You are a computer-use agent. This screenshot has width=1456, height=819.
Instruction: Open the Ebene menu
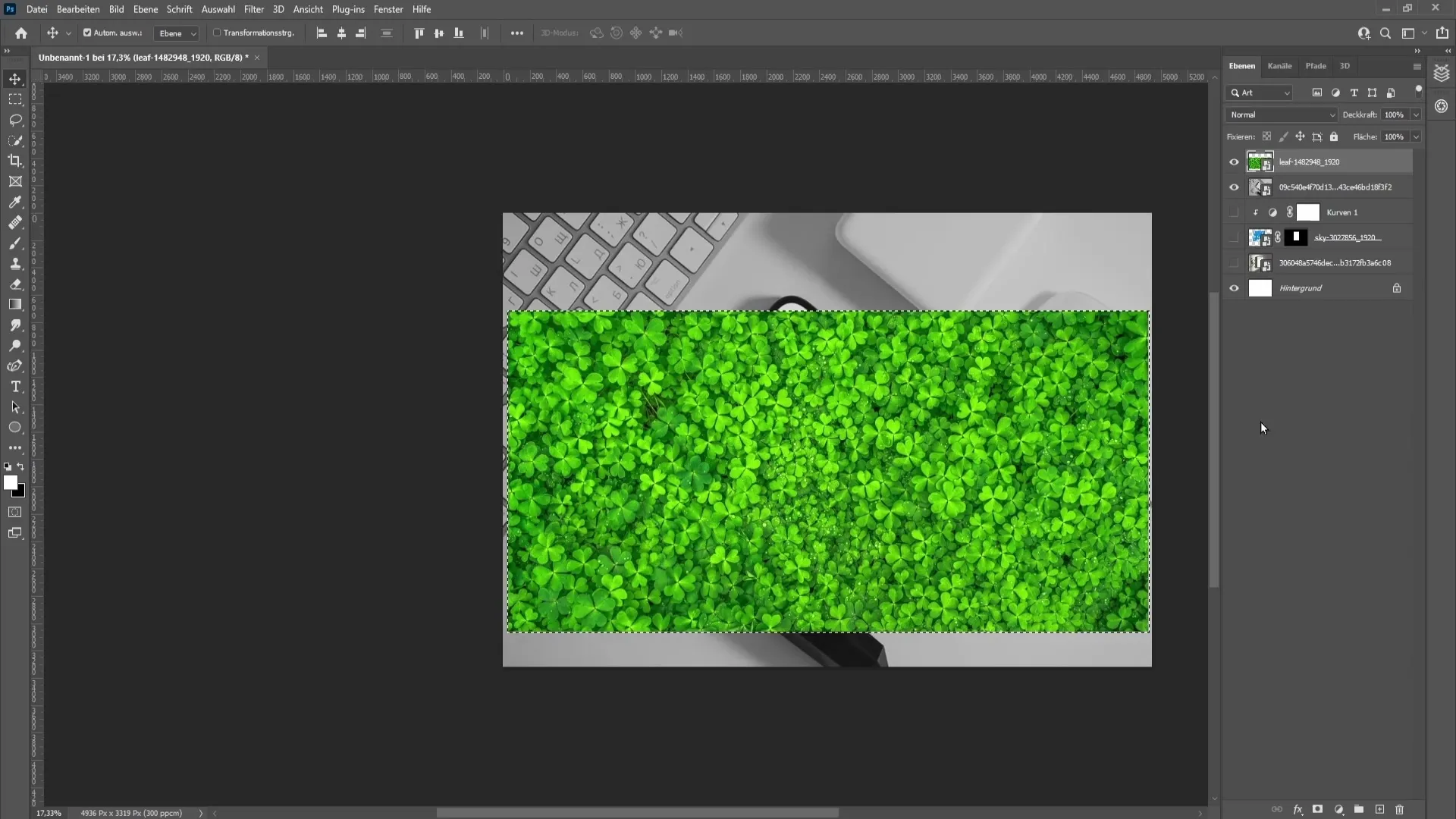point(144,9)
